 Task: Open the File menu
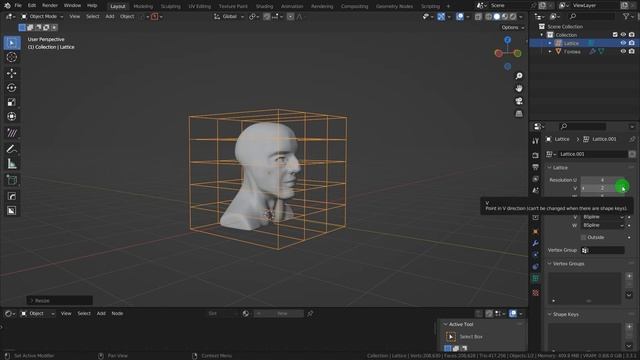click(x=18, y=6)
